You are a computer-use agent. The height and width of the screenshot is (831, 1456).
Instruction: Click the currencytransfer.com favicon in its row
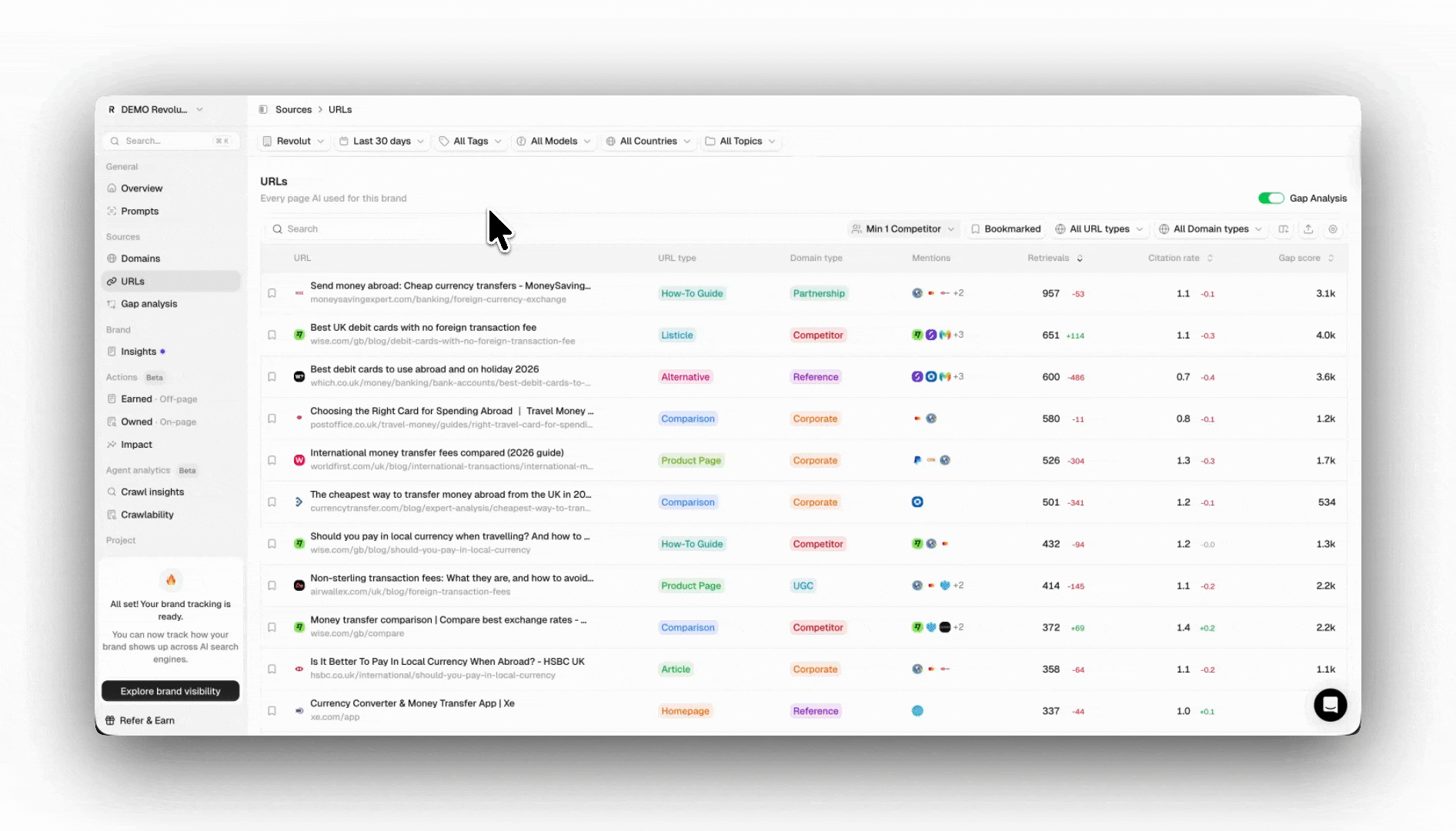click(x=299, y=502)
